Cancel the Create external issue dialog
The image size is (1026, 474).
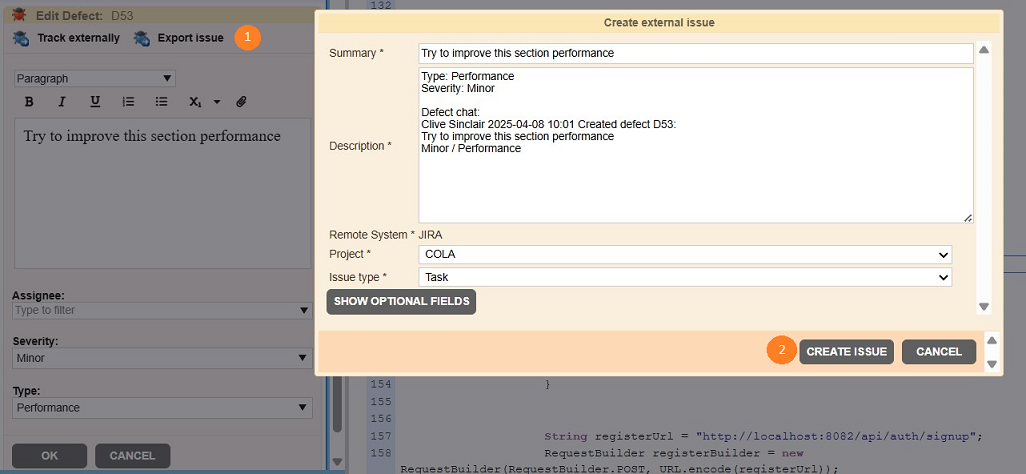938,352
